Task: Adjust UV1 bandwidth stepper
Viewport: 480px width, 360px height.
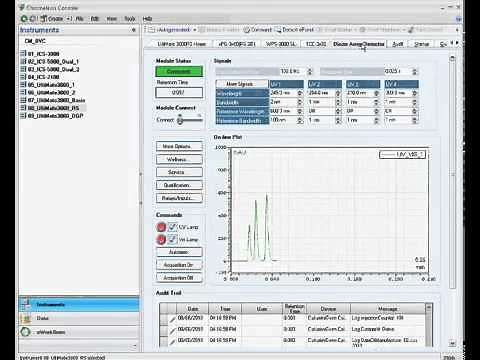Action: (x=300, y=102)
